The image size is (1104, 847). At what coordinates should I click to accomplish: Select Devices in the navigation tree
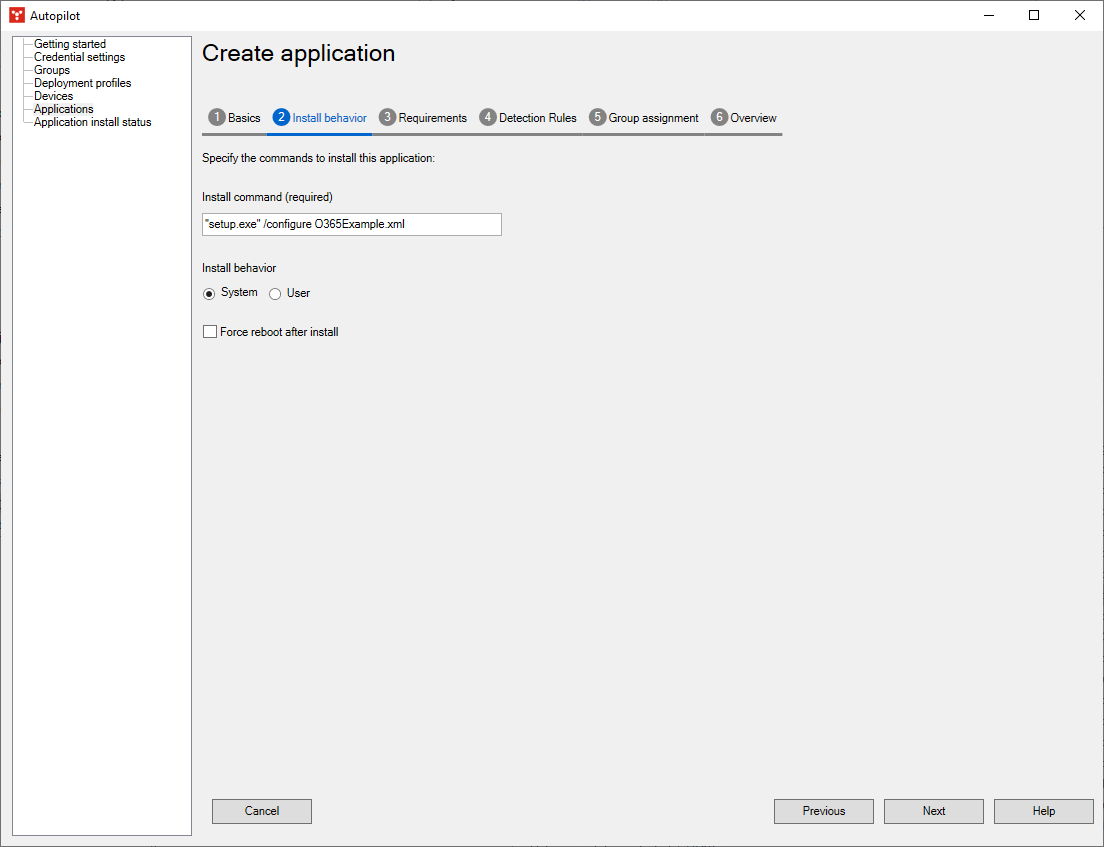click(x=53, y=96)
